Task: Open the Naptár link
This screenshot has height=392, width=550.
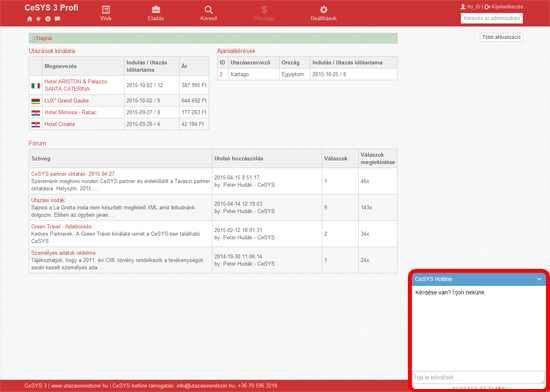Action: (x=45, y=39)
